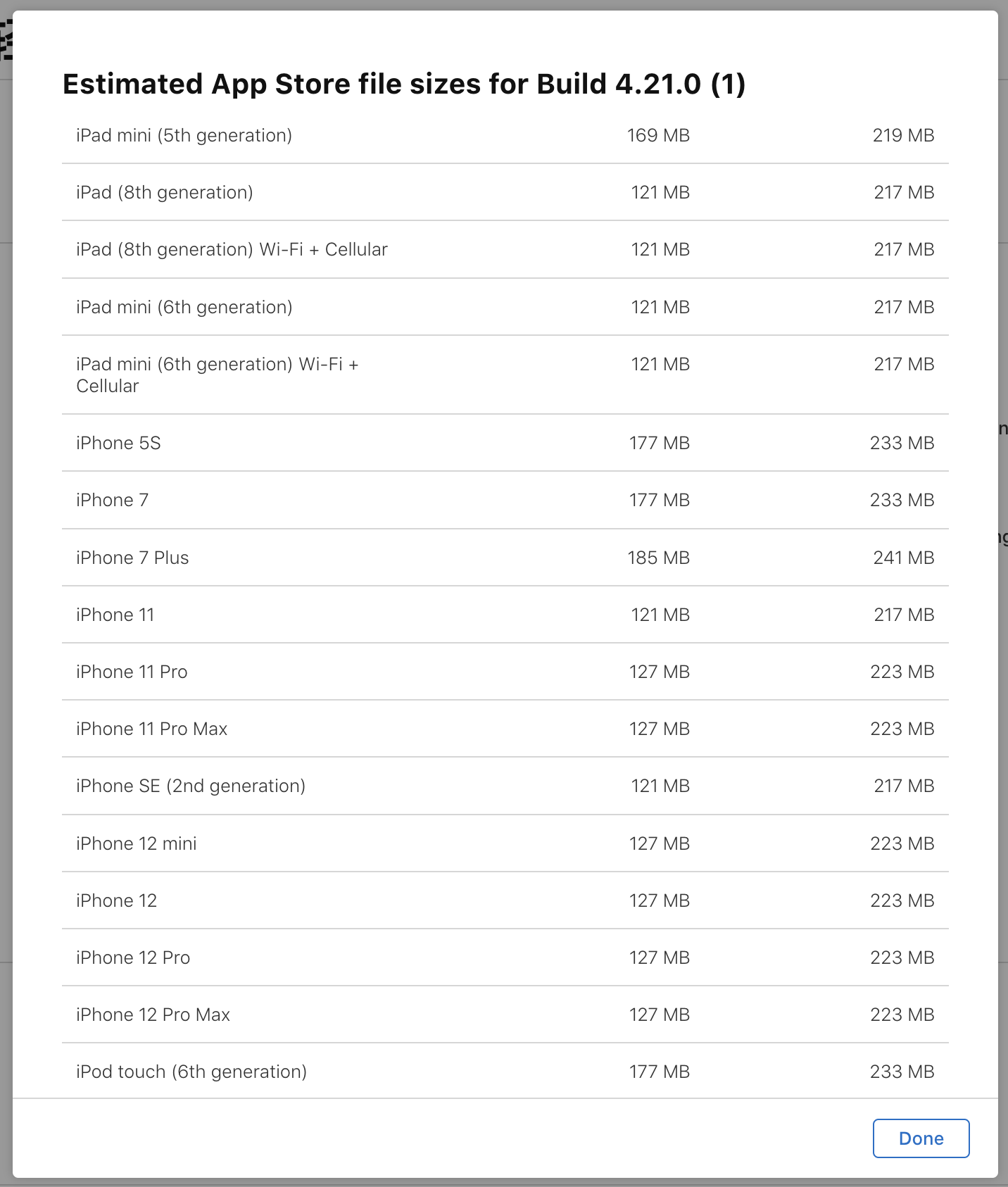Select the iPhone 11 Pro row
This screenshot has height=1187, width=1008.
[x=132, y=672]
